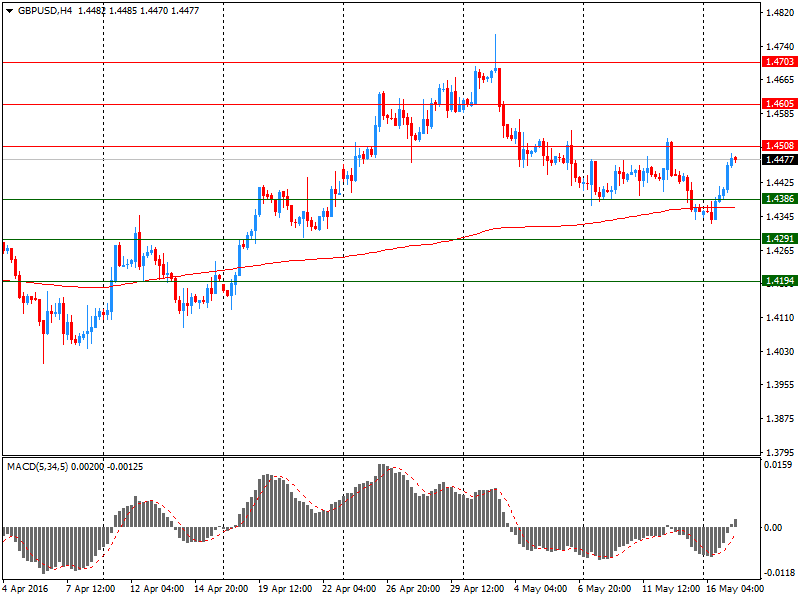Click the MACD values 0.00200 -0.00125 text

107,467
